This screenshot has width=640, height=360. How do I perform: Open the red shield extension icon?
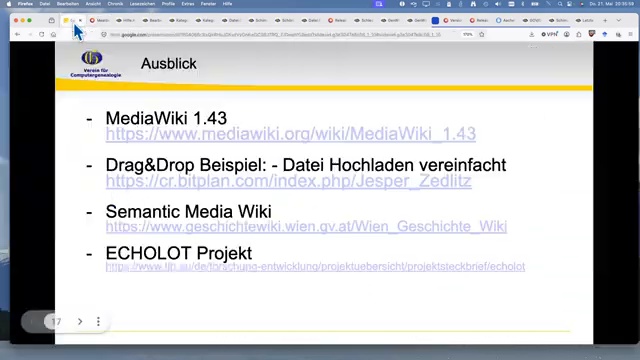click(x=591, y=34)
